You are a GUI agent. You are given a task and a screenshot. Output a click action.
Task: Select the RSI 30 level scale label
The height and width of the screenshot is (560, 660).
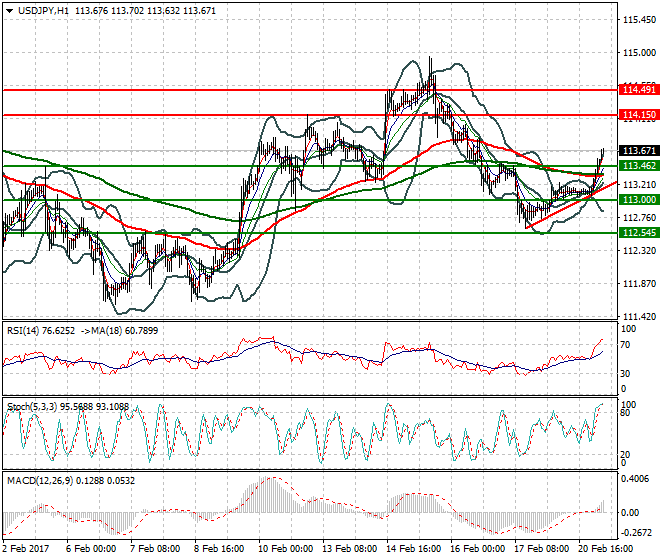(625, 373)
